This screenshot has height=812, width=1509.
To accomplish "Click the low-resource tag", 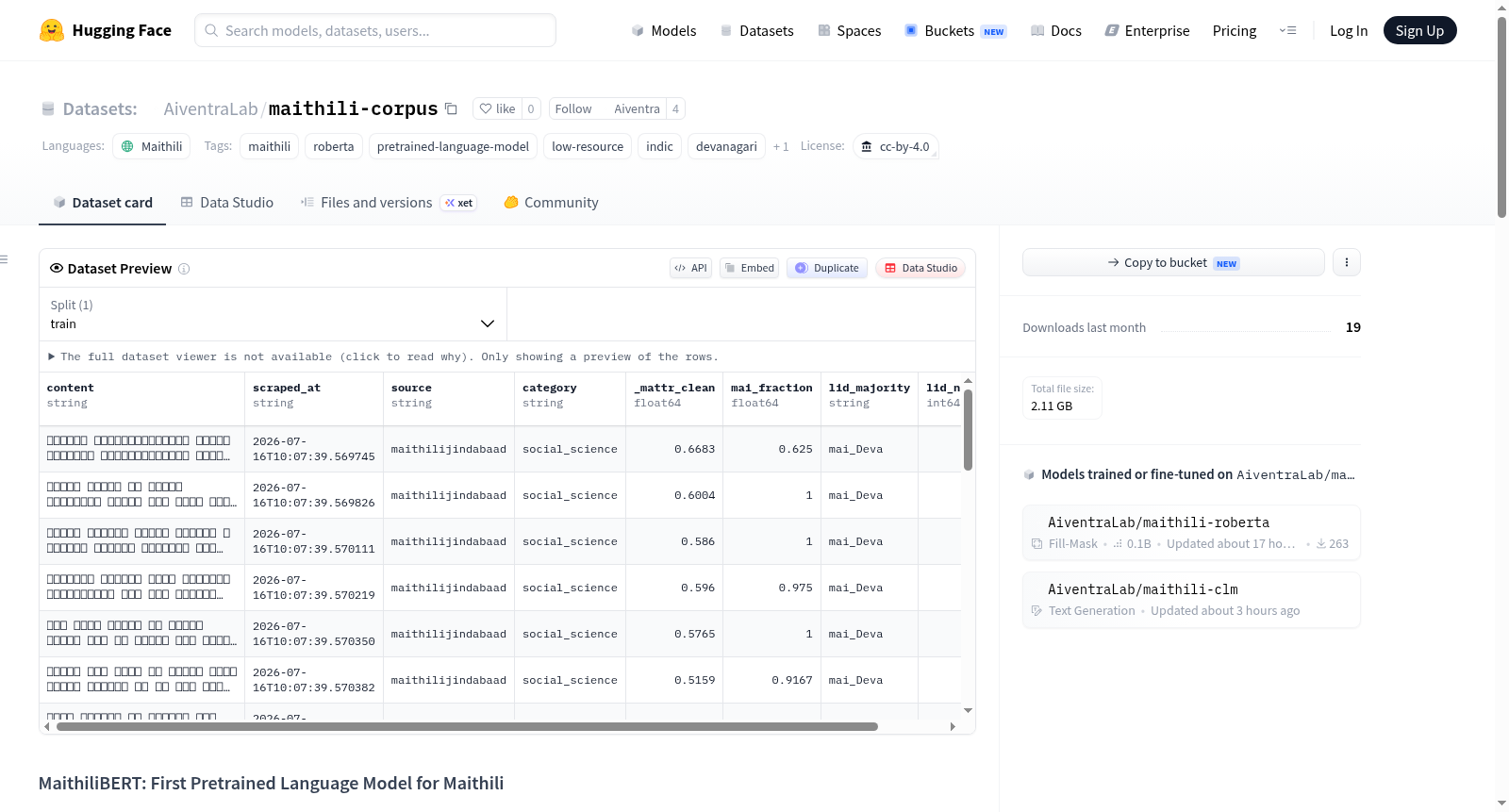I will (588, 146).
